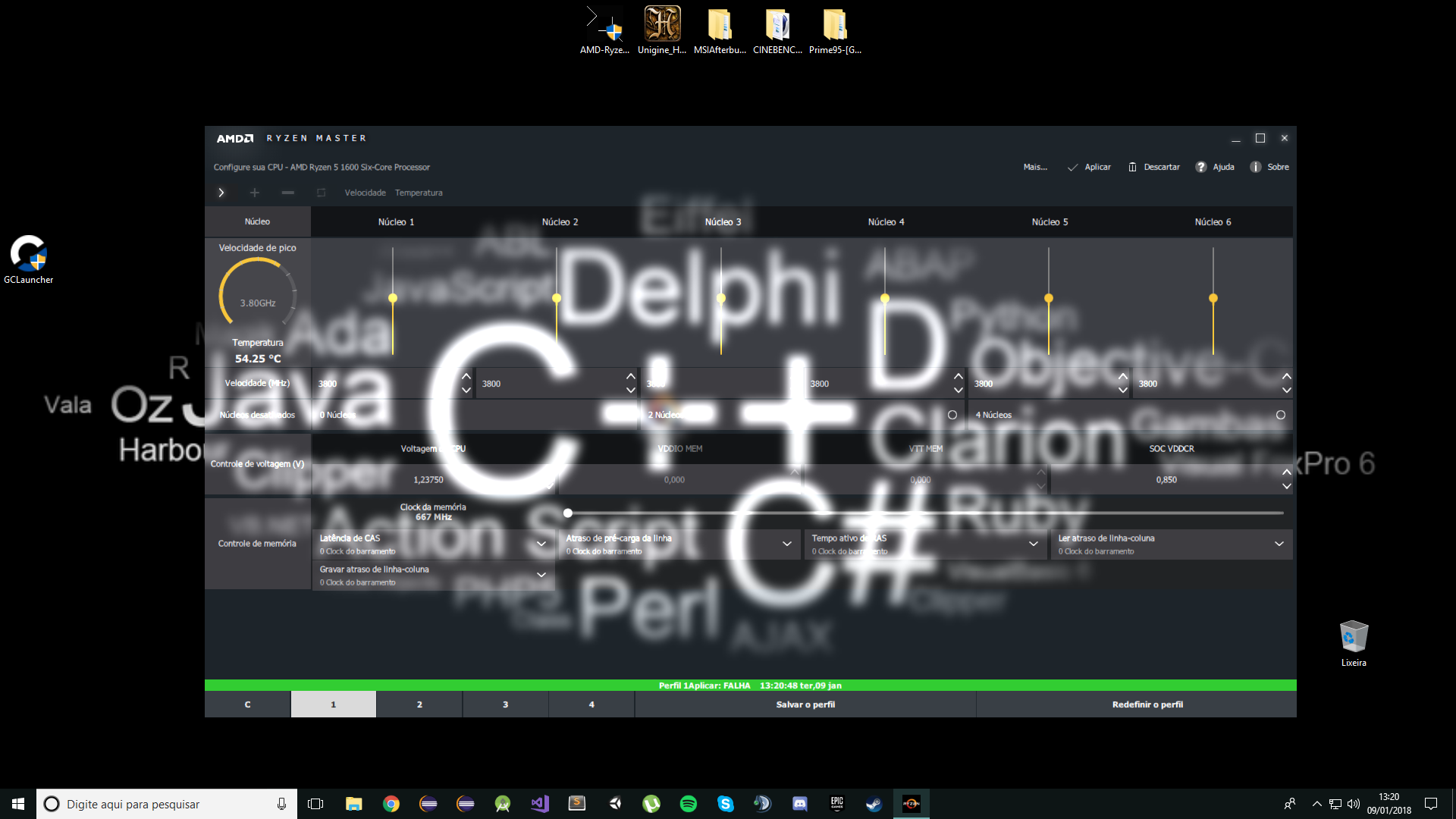Switch to profile tab 4
Screen dimensions: 1456x819
tap(591, 704)
